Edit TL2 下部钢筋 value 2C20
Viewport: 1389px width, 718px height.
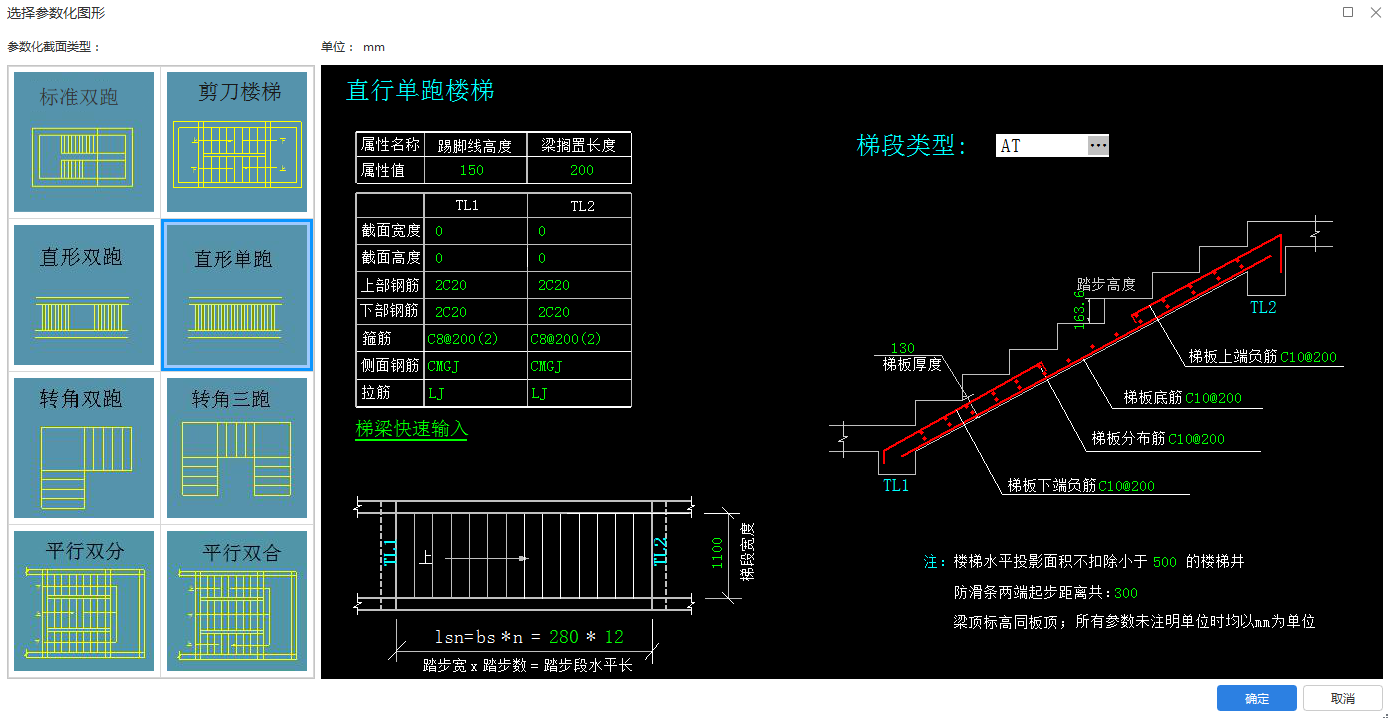click(x=554, y=312)
